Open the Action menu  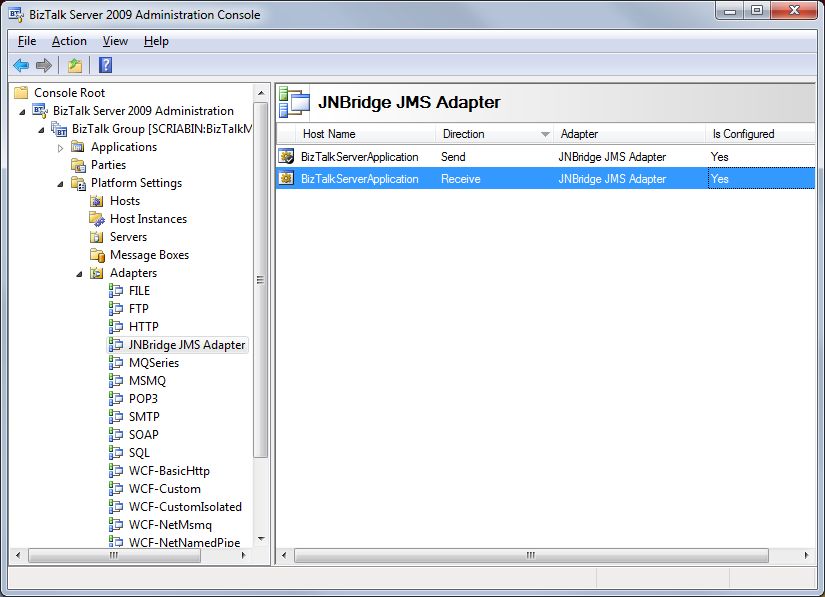pyautogui.click(x=69, y=41)
